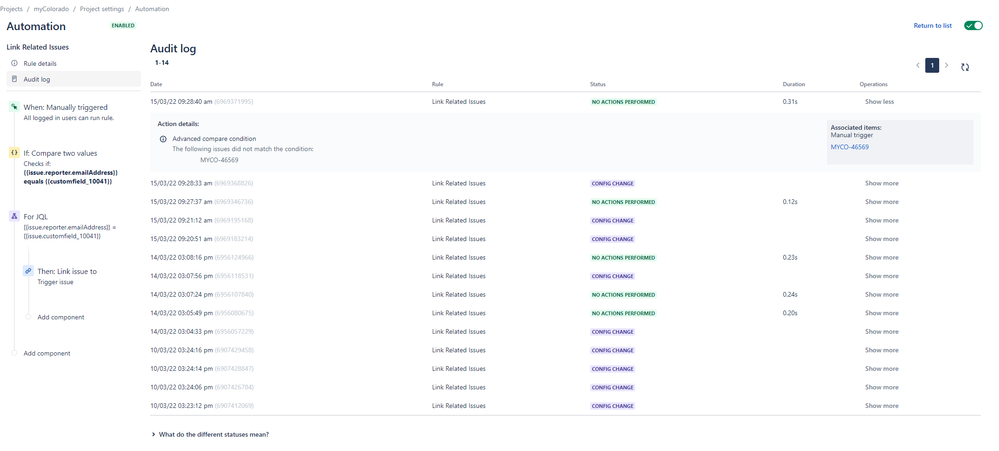
Task: Open associated issue MYCO-46569 link
Action: click(849, 147)
